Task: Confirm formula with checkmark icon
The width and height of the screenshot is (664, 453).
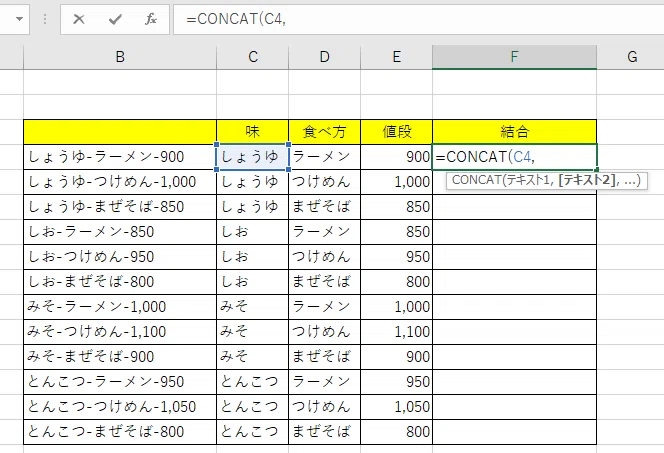Action: click(x=115, y=19)
